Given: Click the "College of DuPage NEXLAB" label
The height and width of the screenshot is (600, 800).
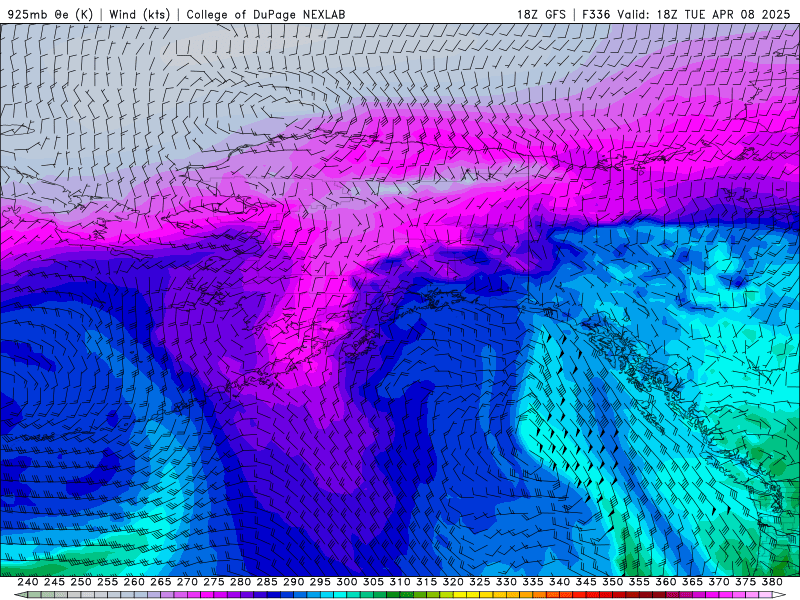Looking at the screenshot, I should pyautogui.click(x=265, y=14).
